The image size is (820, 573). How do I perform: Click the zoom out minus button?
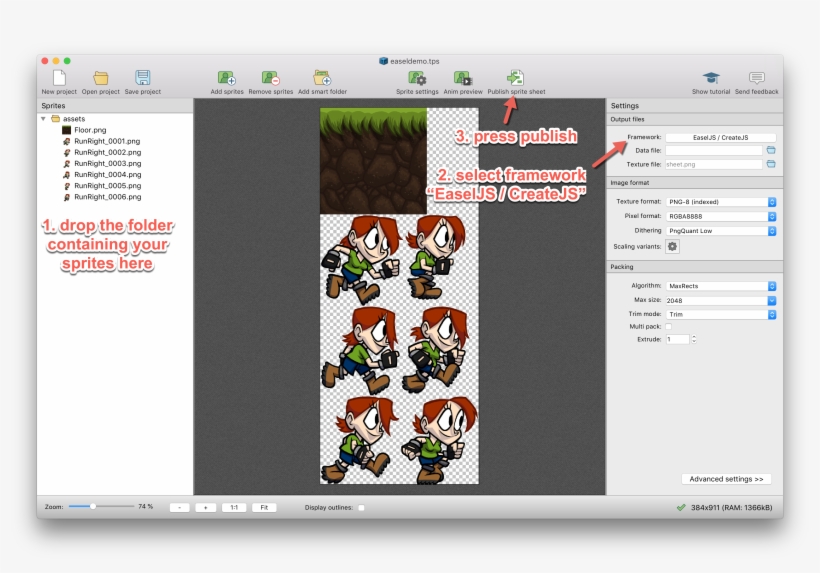tap(179, 508)
